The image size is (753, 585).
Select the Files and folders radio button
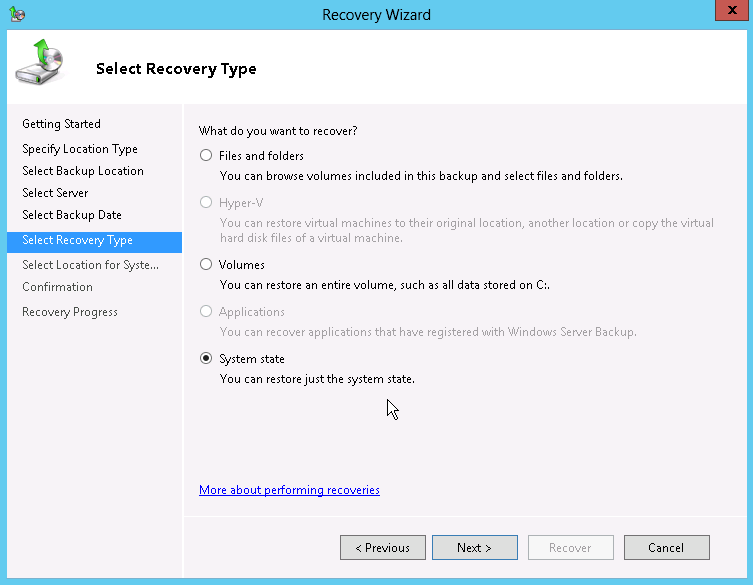[206, 156]
